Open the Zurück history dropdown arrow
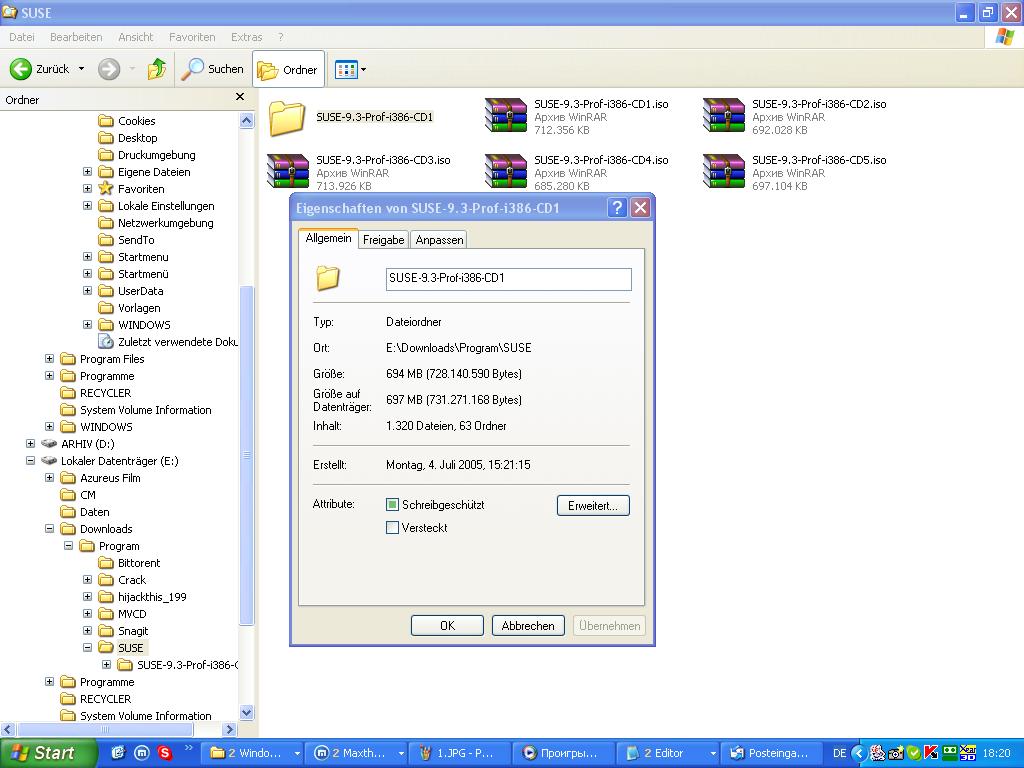Image resolution: width=1024 pixels, height=768 pixels. click(82, 69)
